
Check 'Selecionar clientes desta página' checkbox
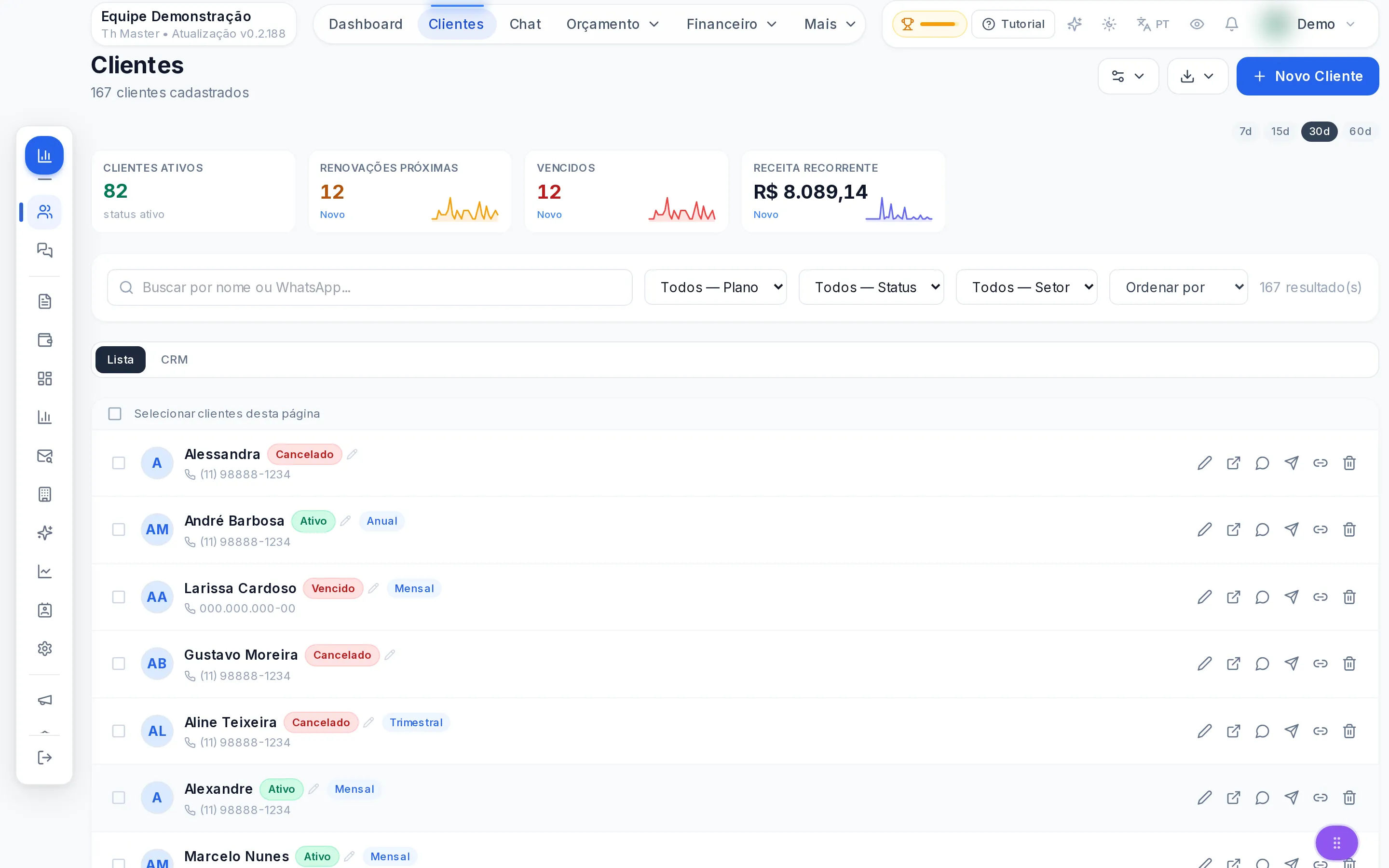coord(115,413)
